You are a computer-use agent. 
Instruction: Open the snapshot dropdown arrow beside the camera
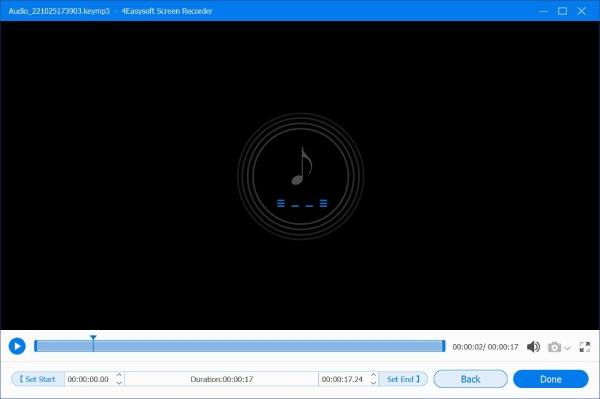(x=567, y=348)
